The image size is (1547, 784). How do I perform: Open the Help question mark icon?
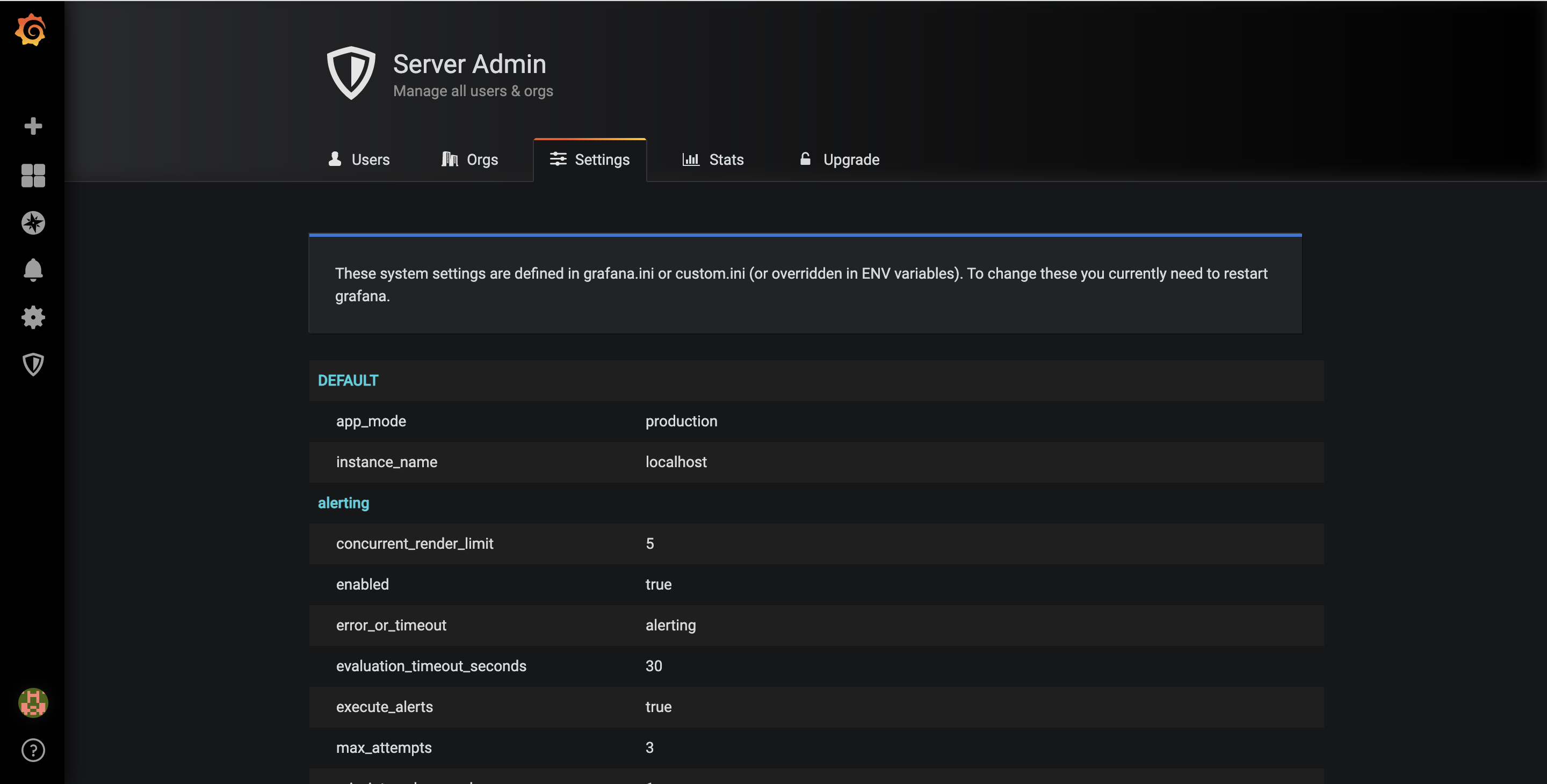[x=33, y=750]
